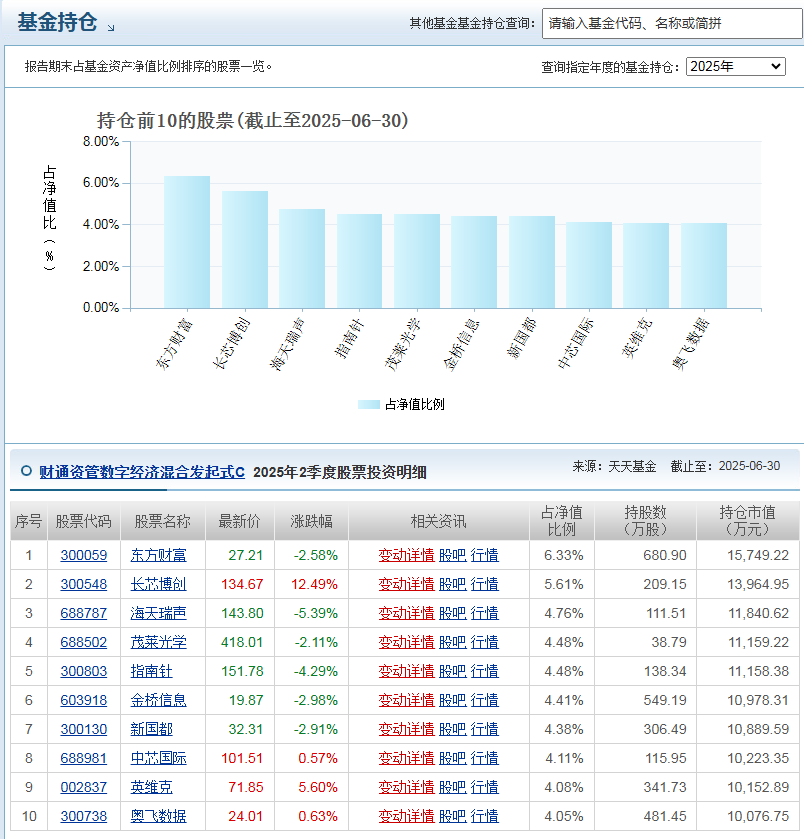804x839 pixels.
Task: Open 股吧 for 东方财富 row
Action: 453,555
